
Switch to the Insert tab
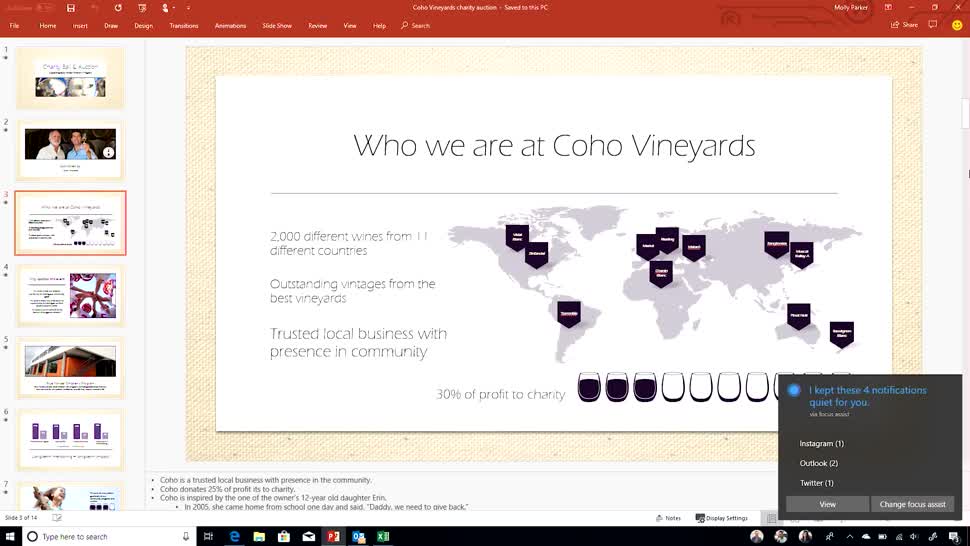[x=80, y=25]
